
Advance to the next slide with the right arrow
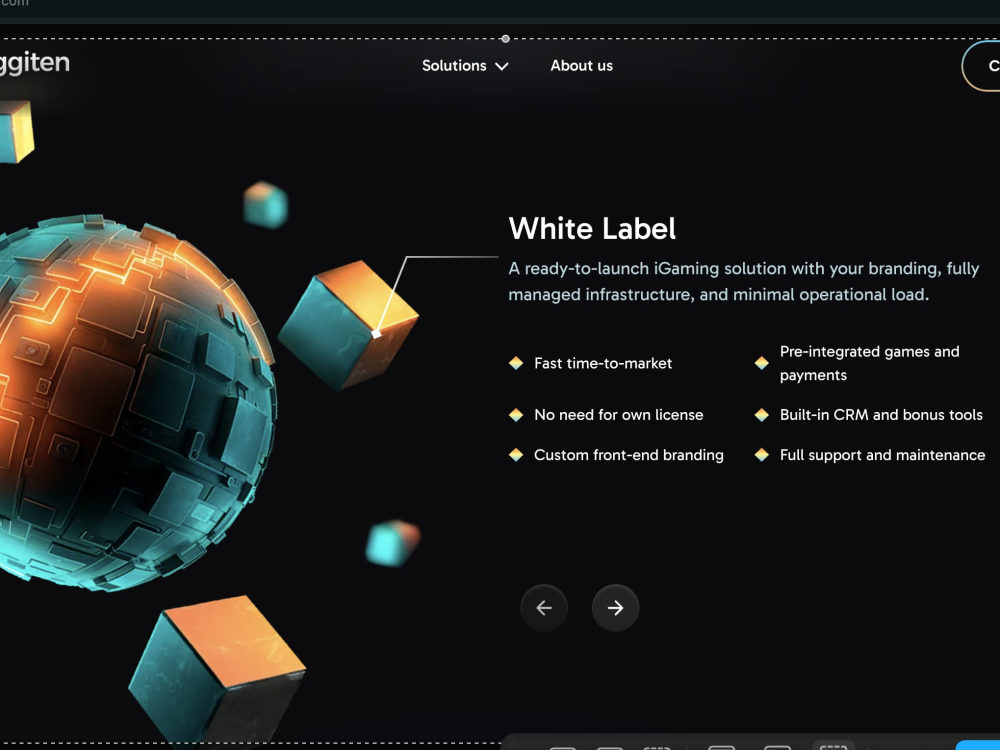pyautogui.click(x=615, y=608)
